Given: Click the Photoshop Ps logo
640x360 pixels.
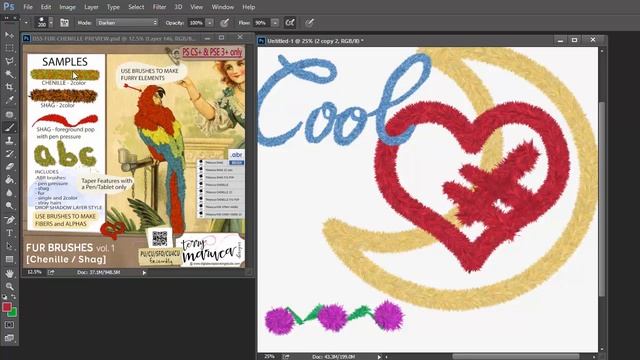Looking at the screenshot, I should click(x=9, y=7).
